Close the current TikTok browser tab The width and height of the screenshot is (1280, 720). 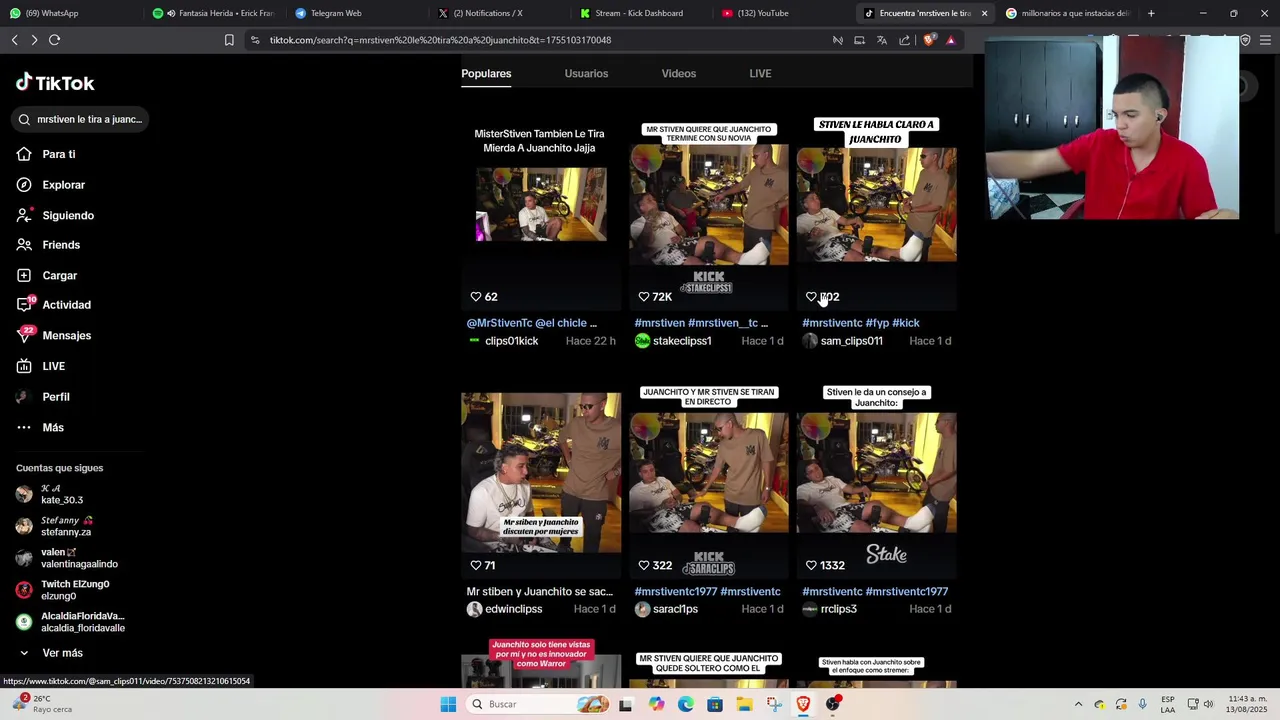point(984,13)
